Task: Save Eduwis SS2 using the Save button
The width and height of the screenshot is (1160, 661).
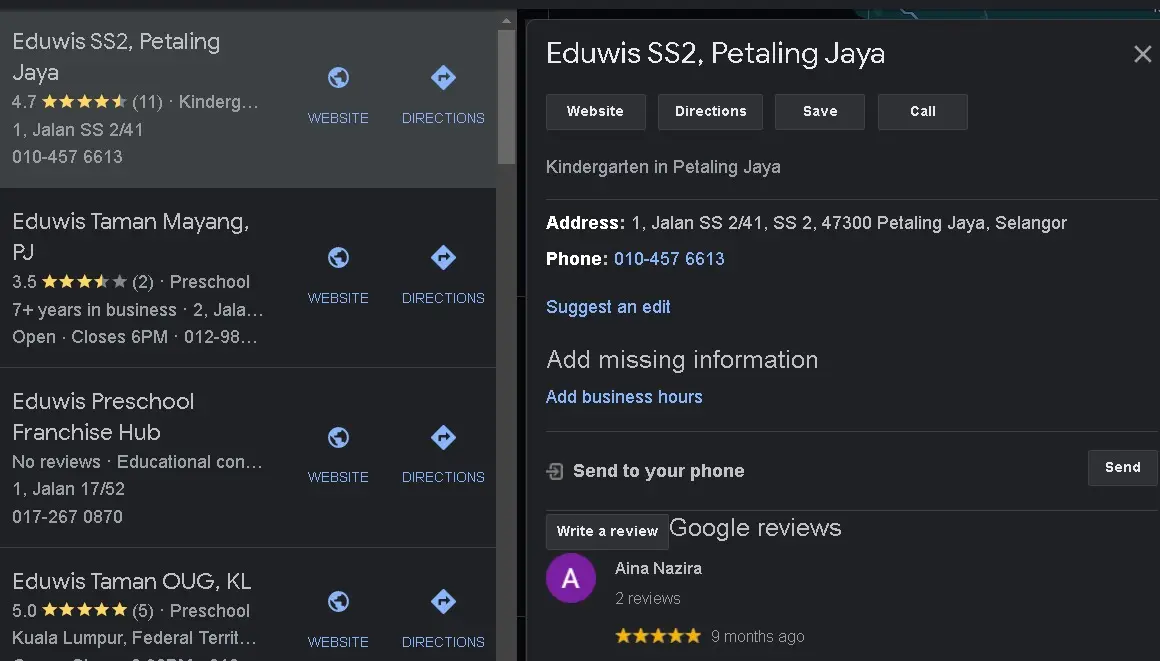Action: [x=820, y=112]
